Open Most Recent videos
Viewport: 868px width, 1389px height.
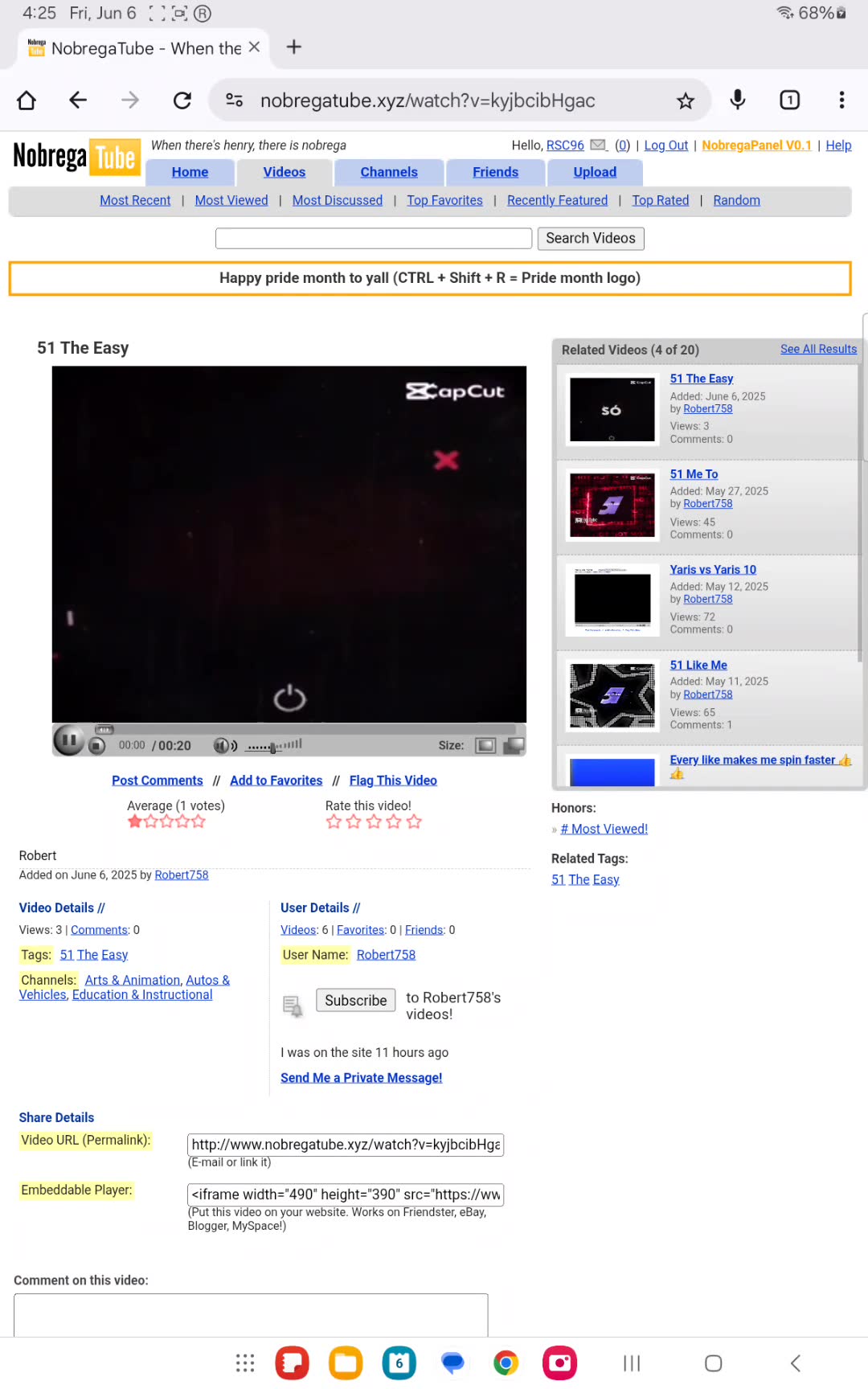135,200
